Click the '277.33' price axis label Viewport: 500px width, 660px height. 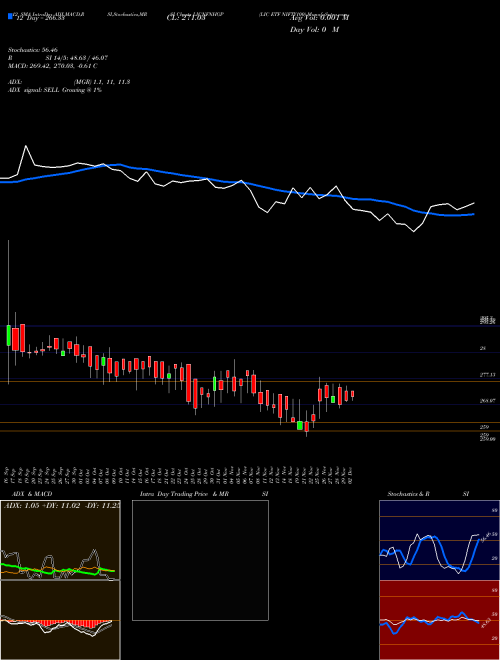pos(487,375)
